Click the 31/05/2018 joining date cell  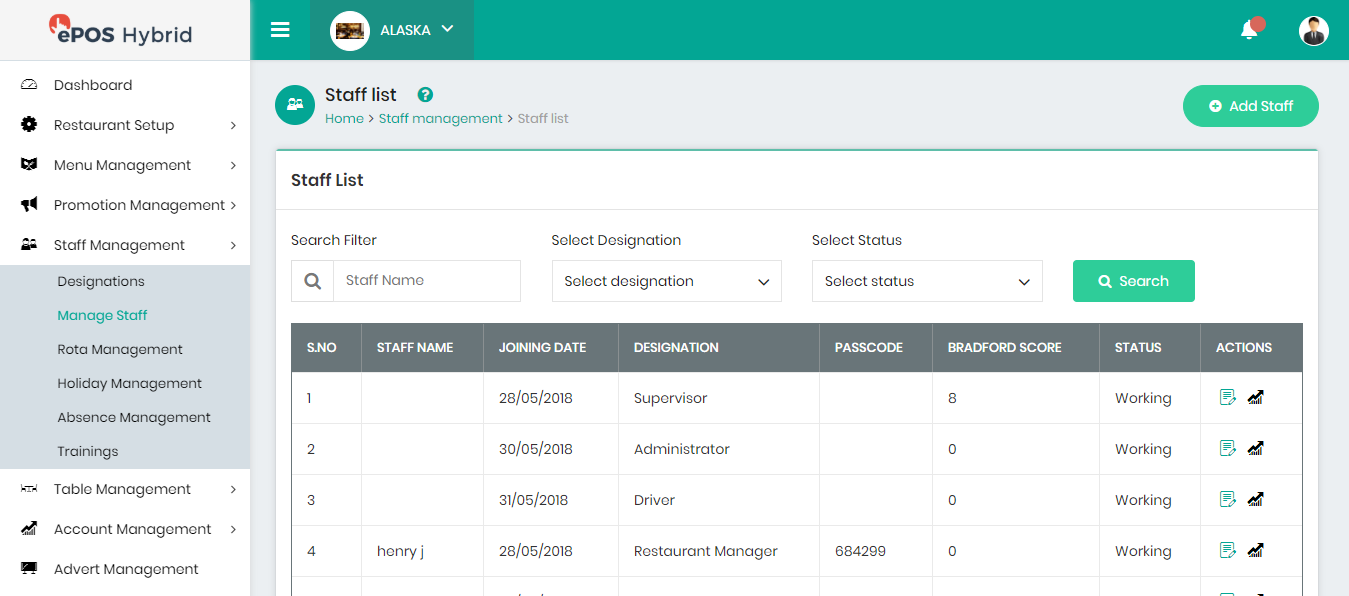tap(551, 500)
